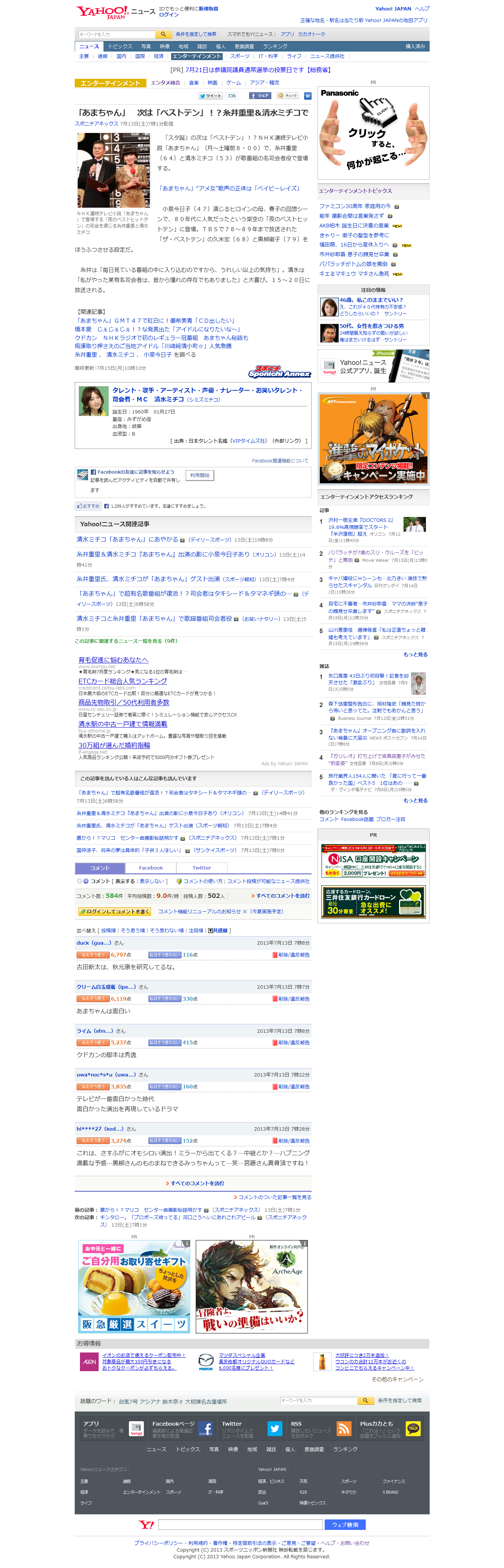Open the 阪急厳選スイーツ gift advertisement
Image resolution: width=504 pixels, height=1568 pixels.
(134, 1287)
